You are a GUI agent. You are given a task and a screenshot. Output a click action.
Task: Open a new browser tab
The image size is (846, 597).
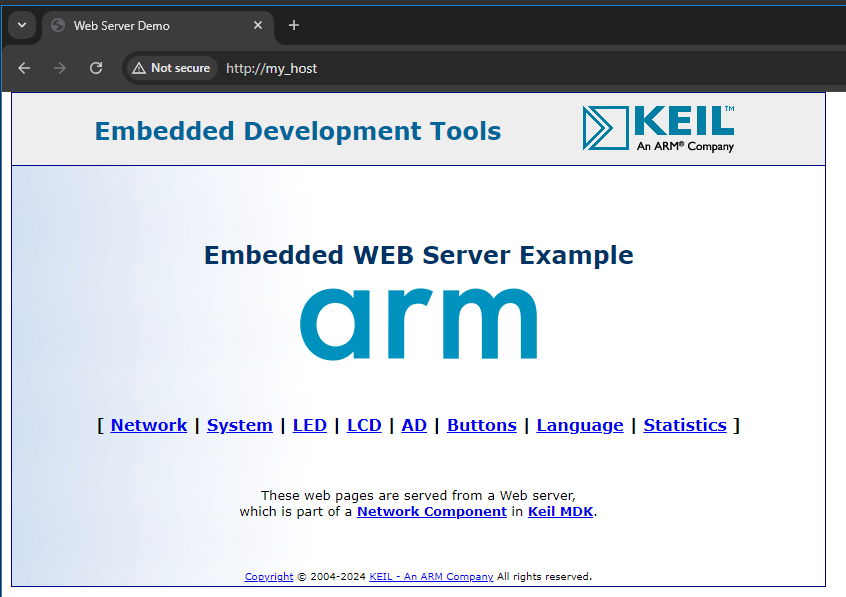294,25
